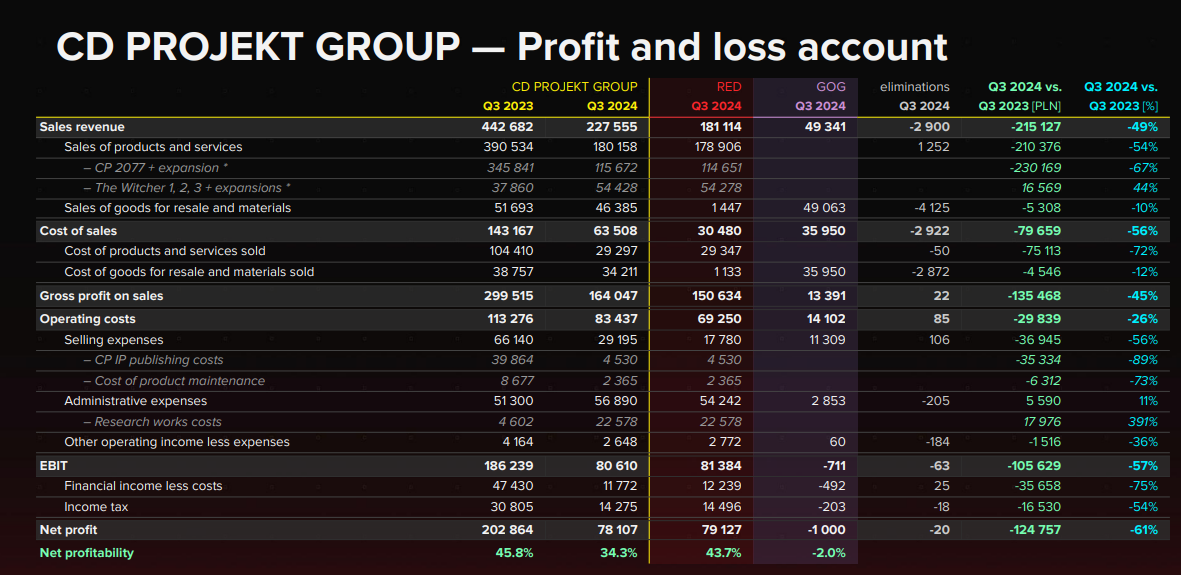Click the GOG column header
This screenshot has width=1181, height=575.
click(x=830, y=87)
